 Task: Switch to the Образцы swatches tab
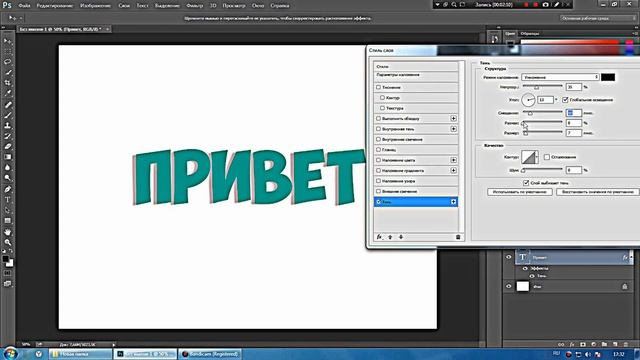[x=530, y=33]
